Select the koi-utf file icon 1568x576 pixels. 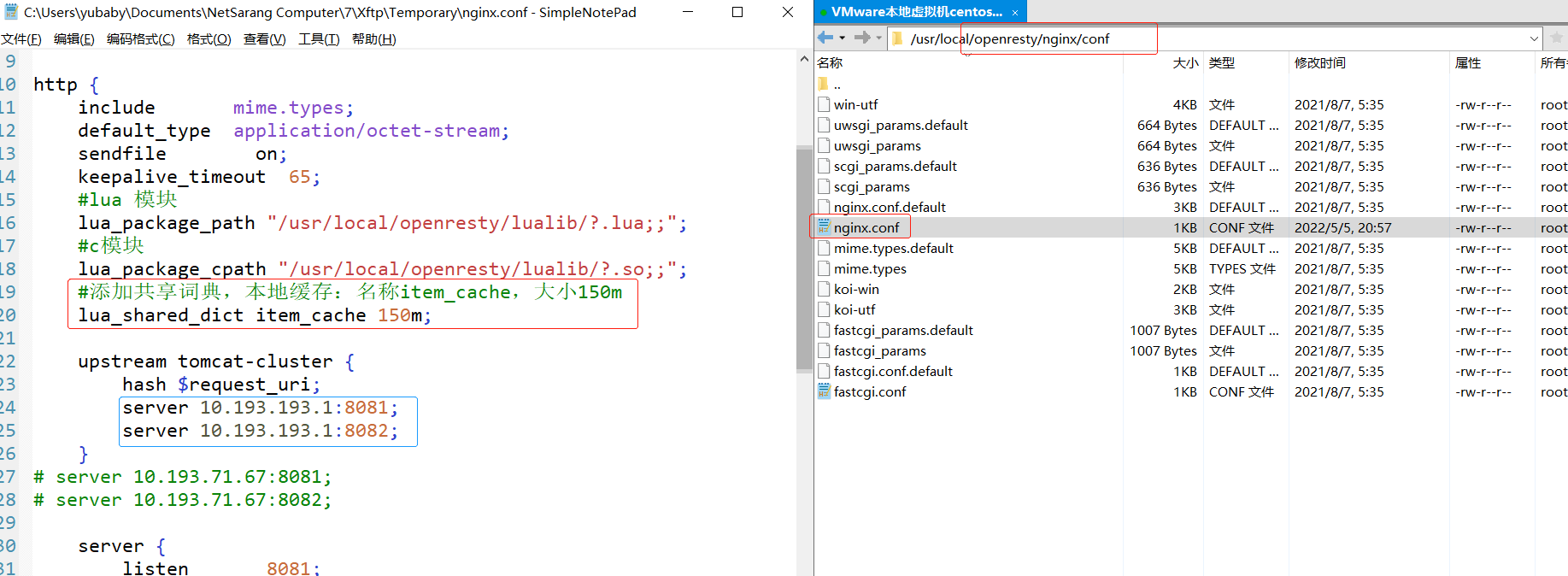click(x=824, y=309)
